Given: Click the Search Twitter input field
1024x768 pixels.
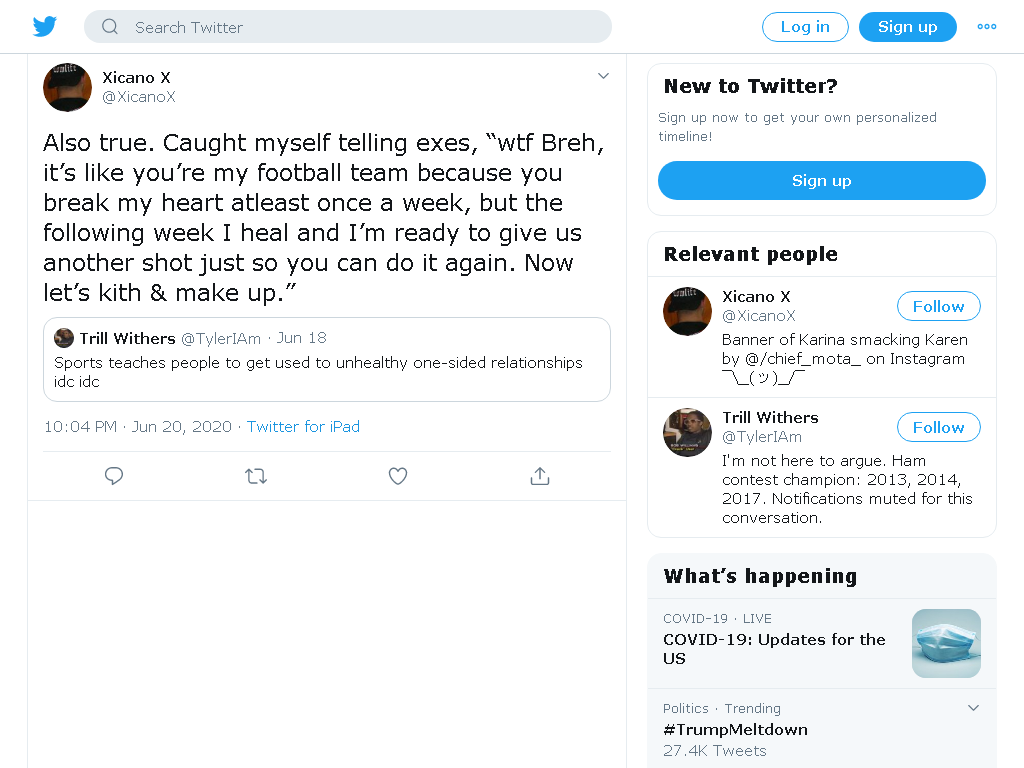Looking at the screenshot, I should [347, 27].
